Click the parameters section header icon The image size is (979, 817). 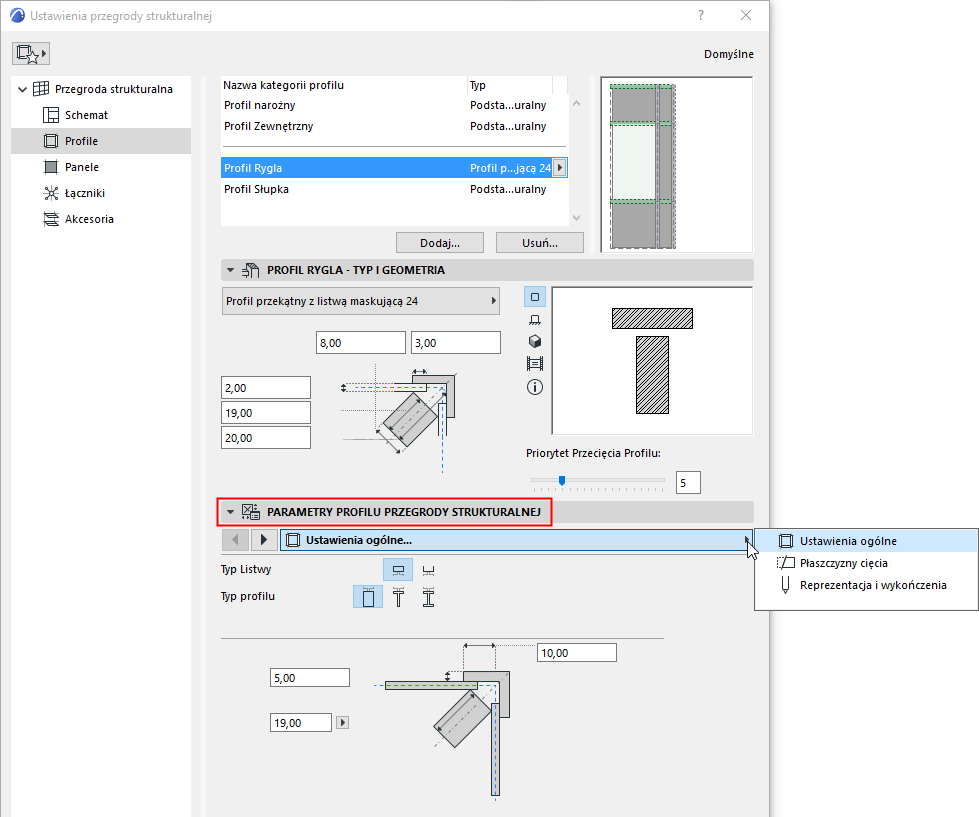pyautogui.click(x=251, y=512)
